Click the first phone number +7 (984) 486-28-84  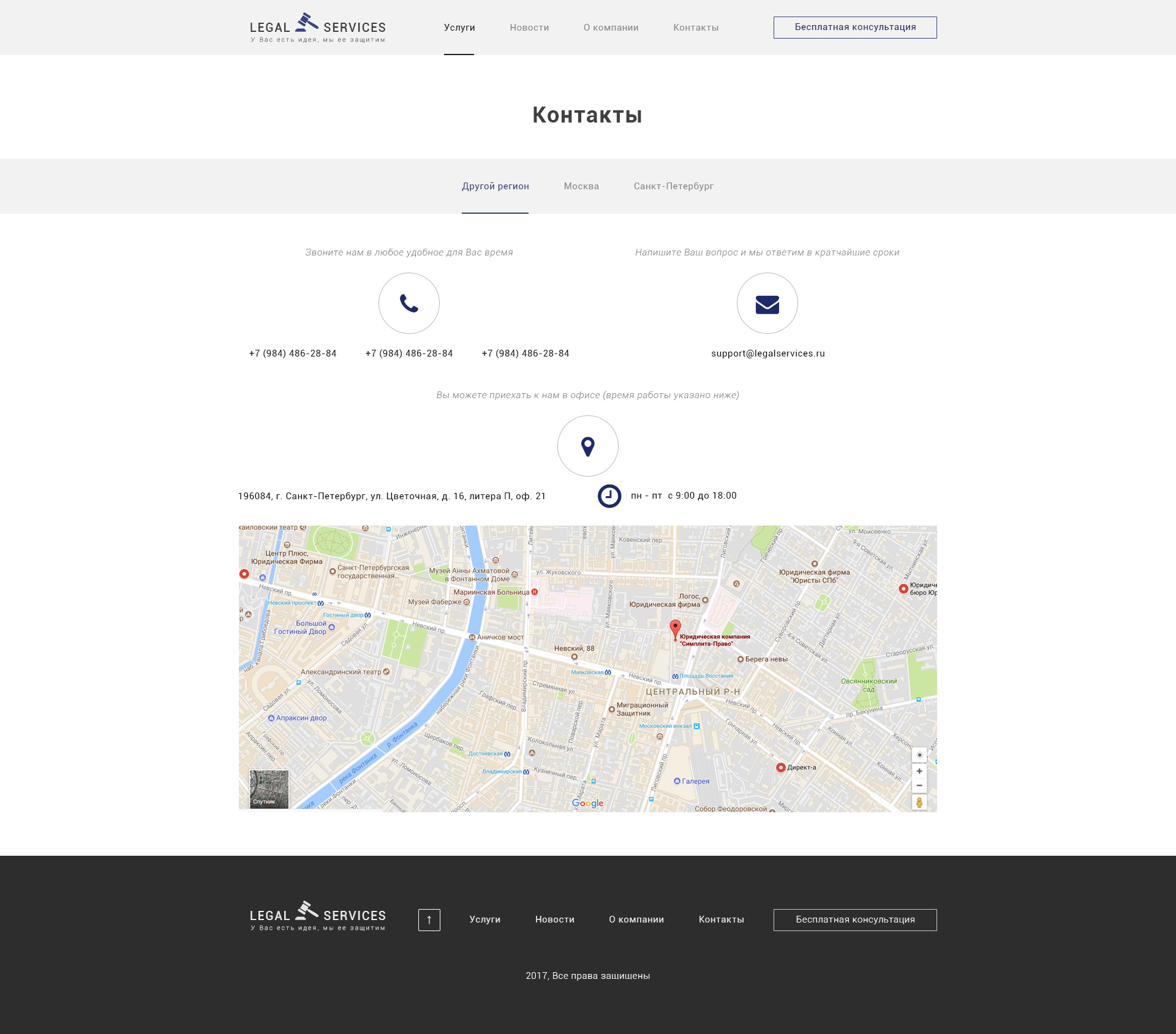(x=293, y=353)
